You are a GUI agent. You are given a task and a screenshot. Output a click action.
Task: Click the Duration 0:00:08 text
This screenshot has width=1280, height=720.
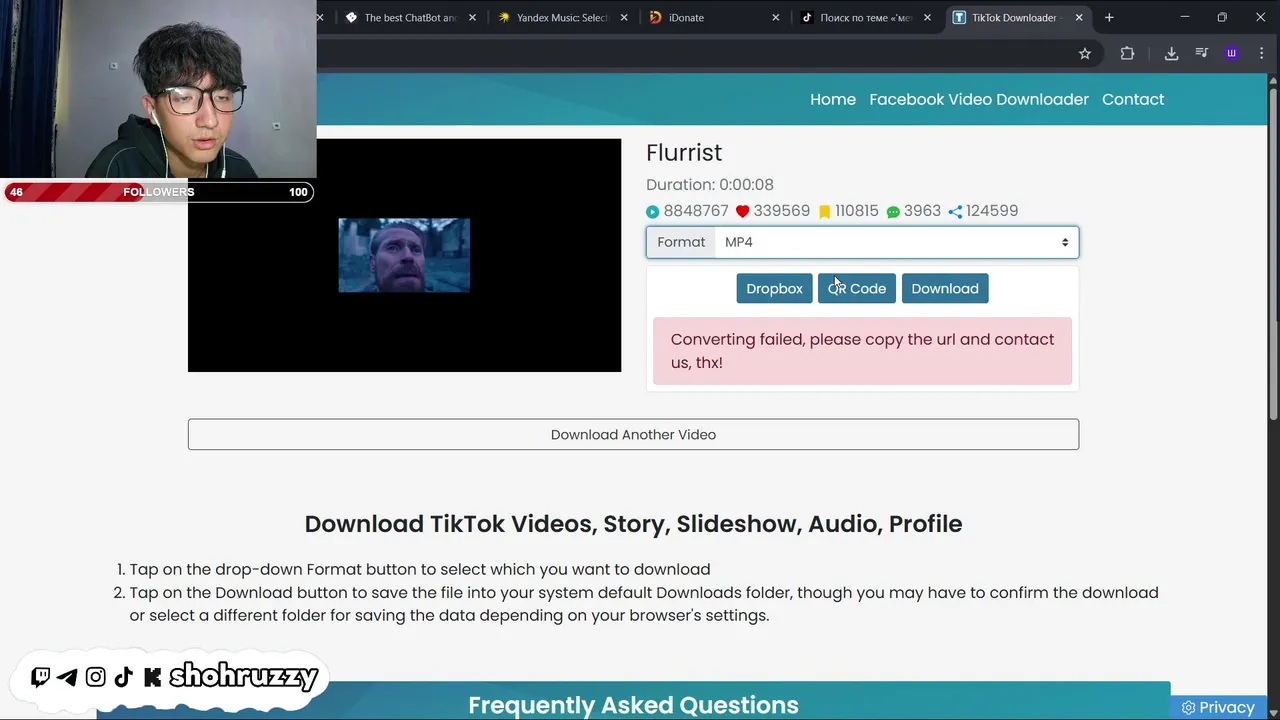tap(710, 184)
